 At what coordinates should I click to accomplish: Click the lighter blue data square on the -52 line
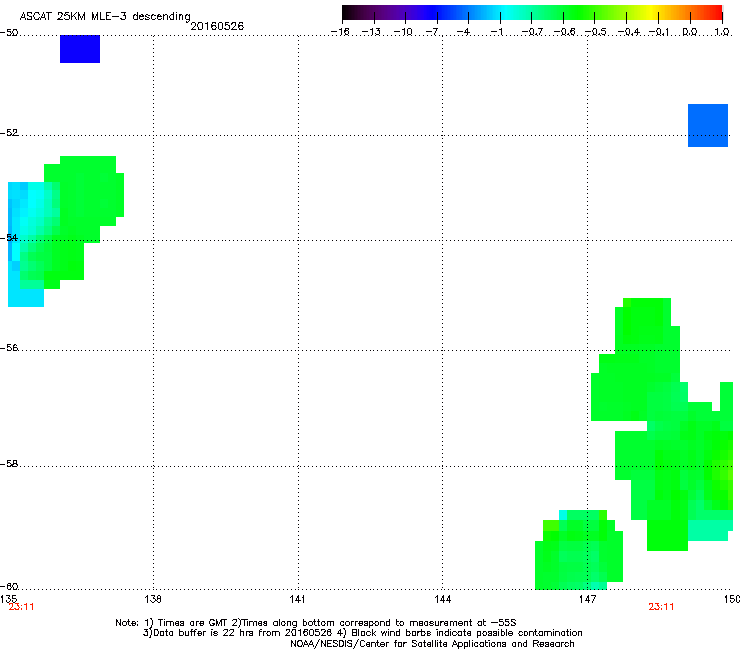pyautogui.click(x=708, y=126)
